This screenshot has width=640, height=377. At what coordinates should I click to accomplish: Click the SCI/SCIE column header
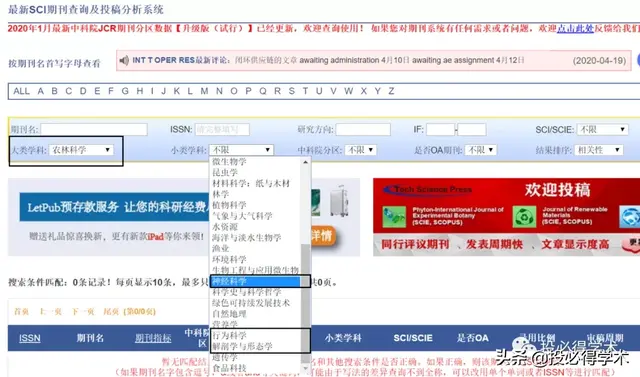413,338
